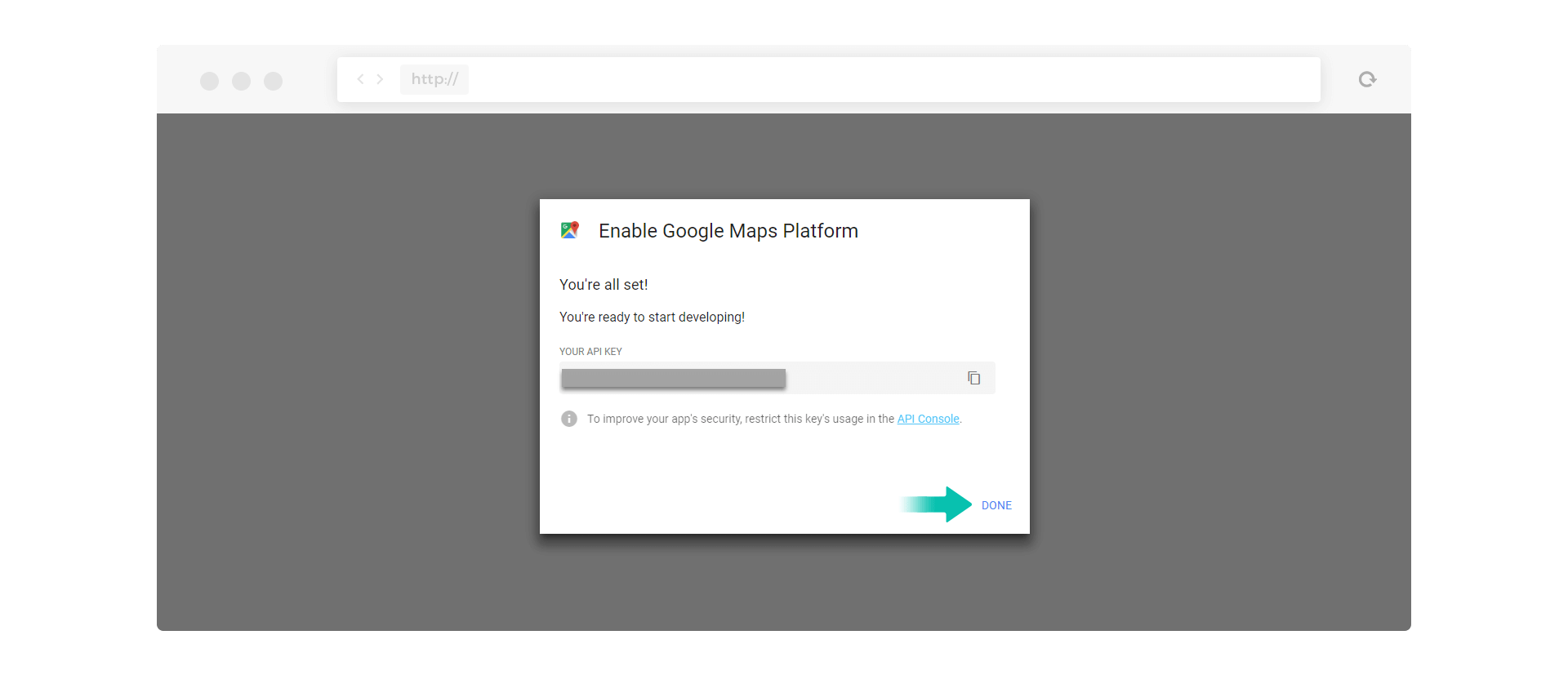
Task: Click the third gray window circle
Action: pyautogui.click(x=273, y=81)
